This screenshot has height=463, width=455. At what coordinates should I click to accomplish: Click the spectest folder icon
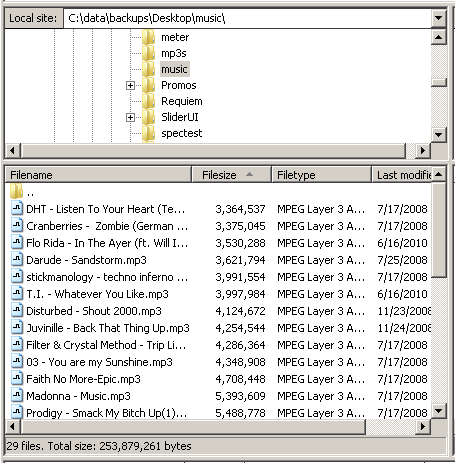(148, 133)
